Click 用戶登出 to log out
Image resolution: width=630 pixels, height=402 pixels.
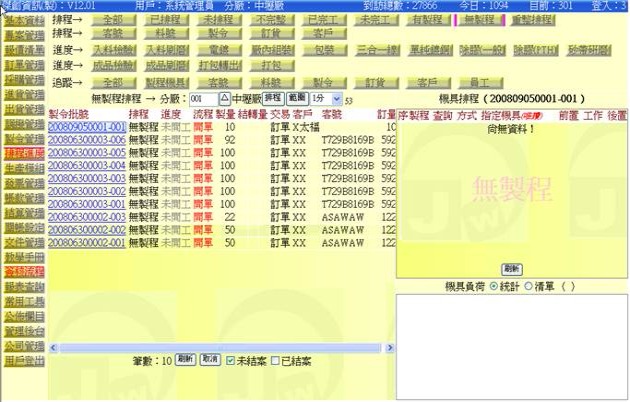pyautogui.click(x=23, y=361)
